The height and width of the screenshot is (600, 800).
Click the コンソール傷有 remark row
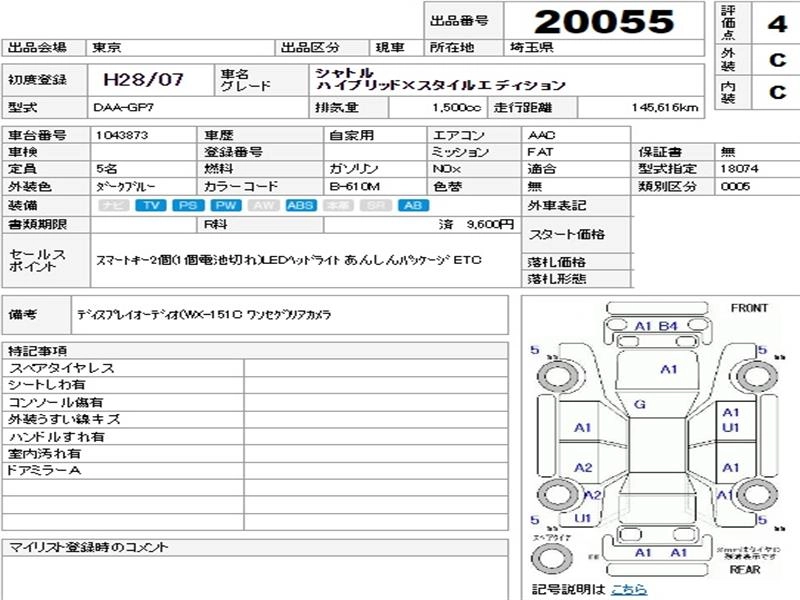[123, 402]
